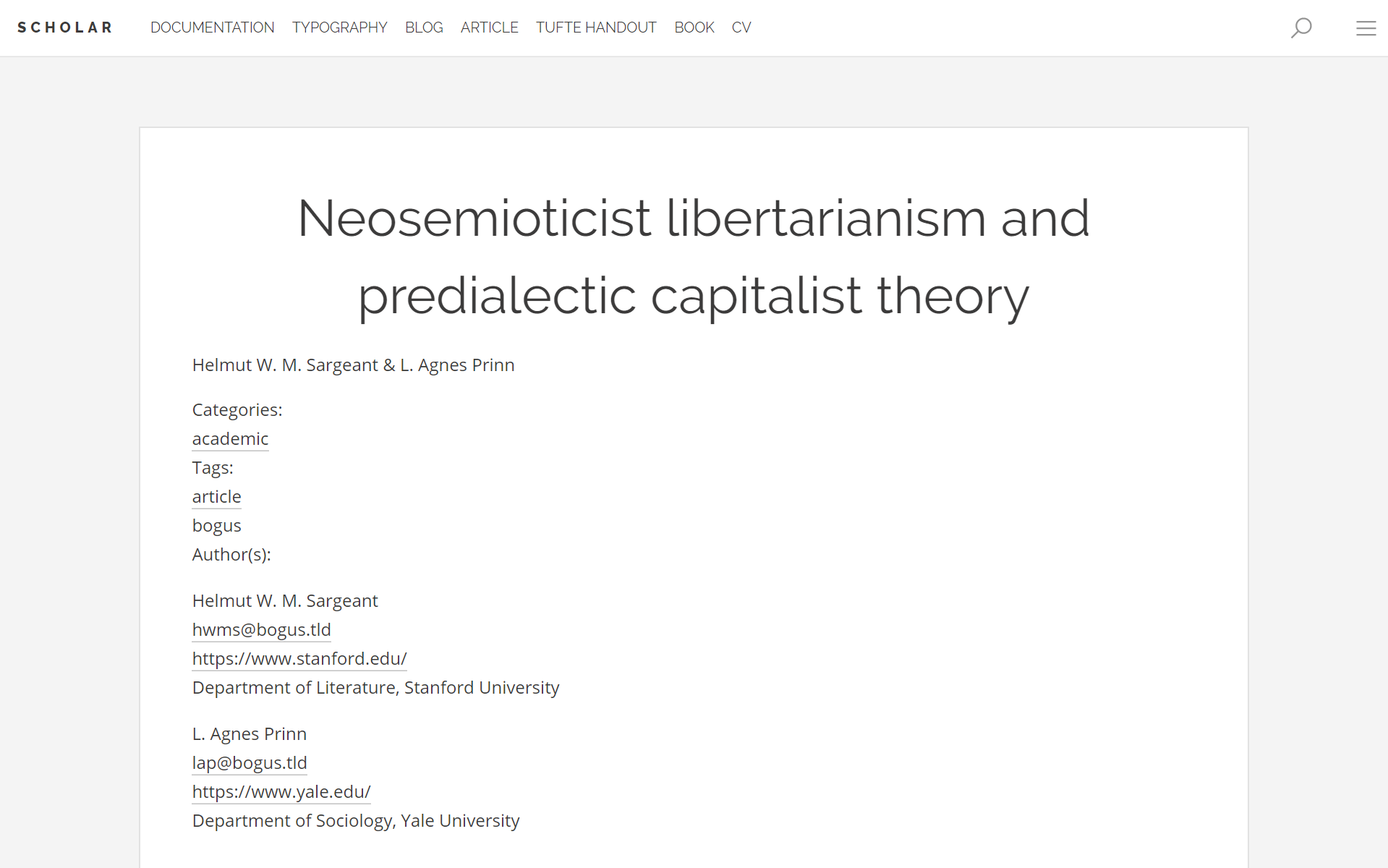Go to the Typography page
Image resolution: width=1388 pixels, height=868 pixels.
coord(339,27)
